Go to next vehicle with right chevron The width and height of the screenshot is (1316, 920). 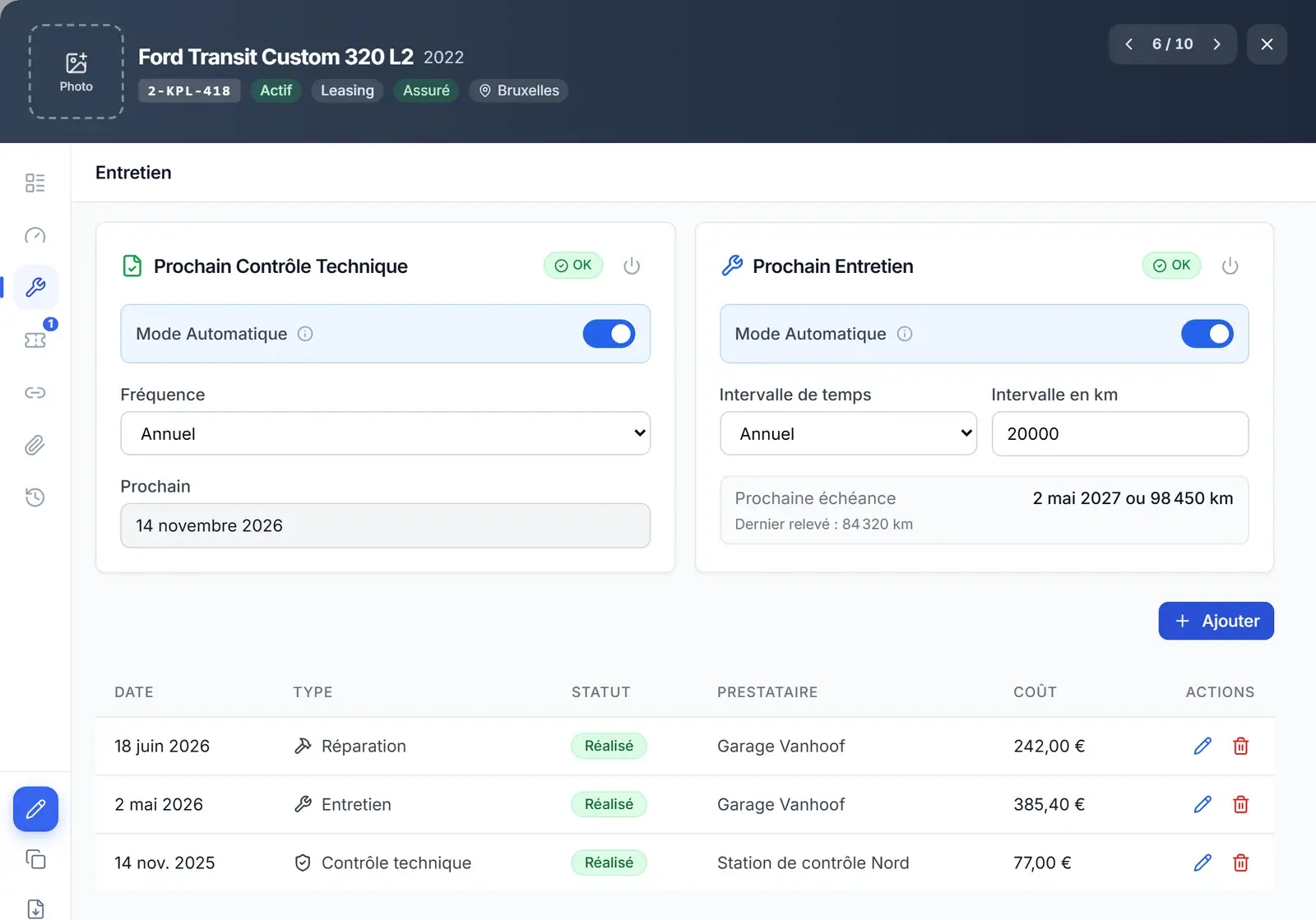pos(1216,44)
